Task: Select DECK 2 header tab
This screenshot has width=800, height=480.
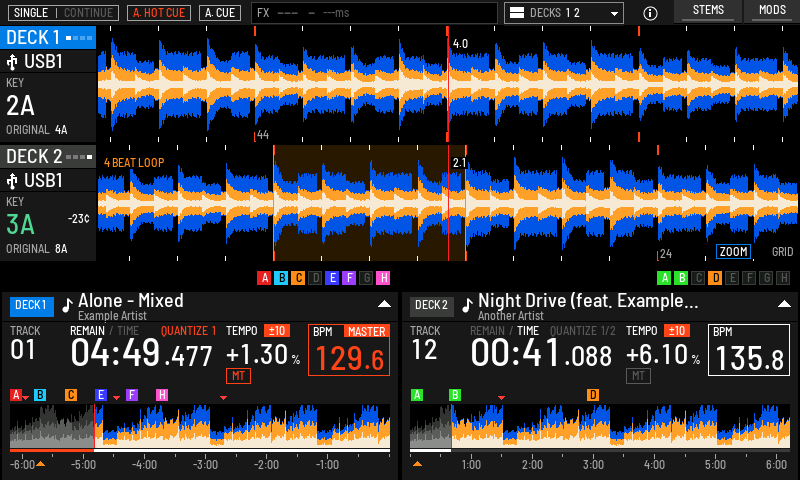Action: [x=48, y=157]
